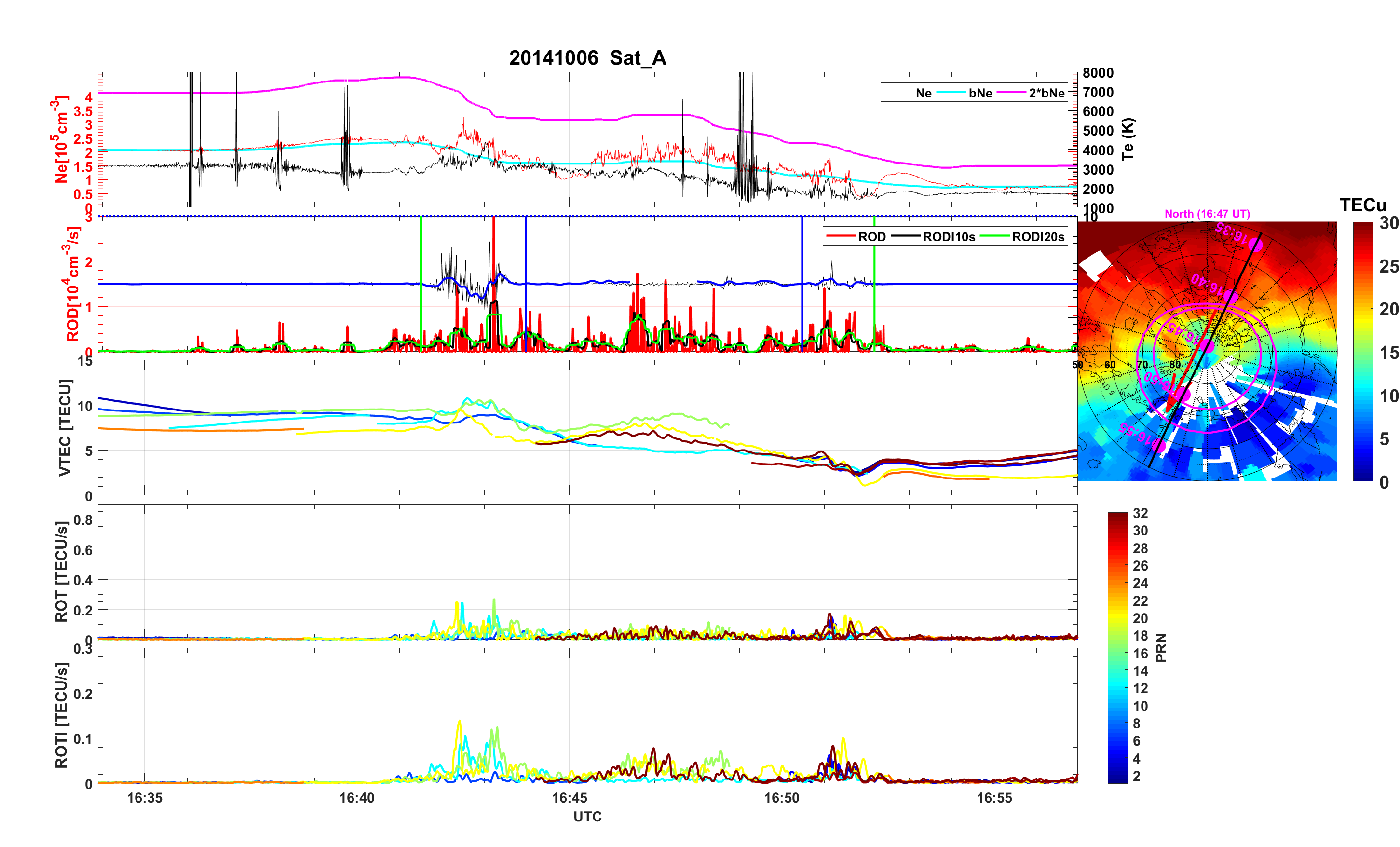The height and width of the screenshot is (847, 1400).
Task: Click the magenta 2*bNe legend line sample
Action: [x=1011, y=93]
